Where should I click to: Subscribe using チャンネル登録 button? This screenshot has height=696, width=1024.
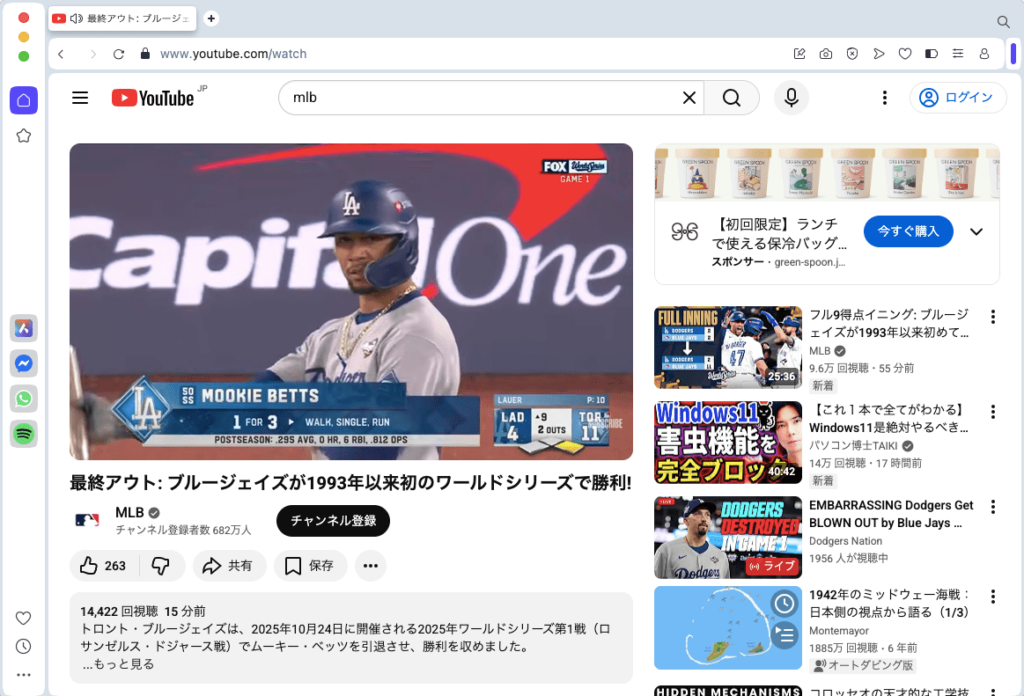pyautogui.click(x=333, y=520)
